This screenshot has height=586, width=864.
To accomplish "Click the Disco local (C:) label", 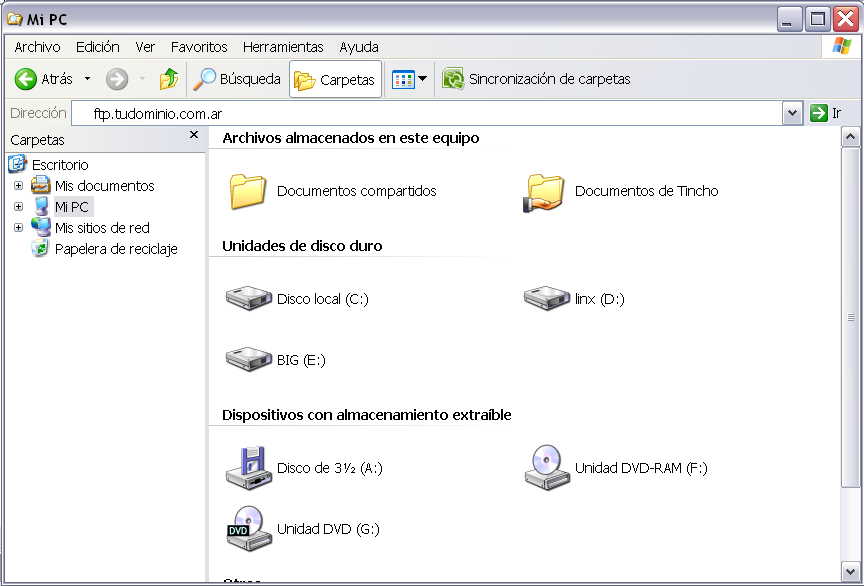I will pos(322,299).
